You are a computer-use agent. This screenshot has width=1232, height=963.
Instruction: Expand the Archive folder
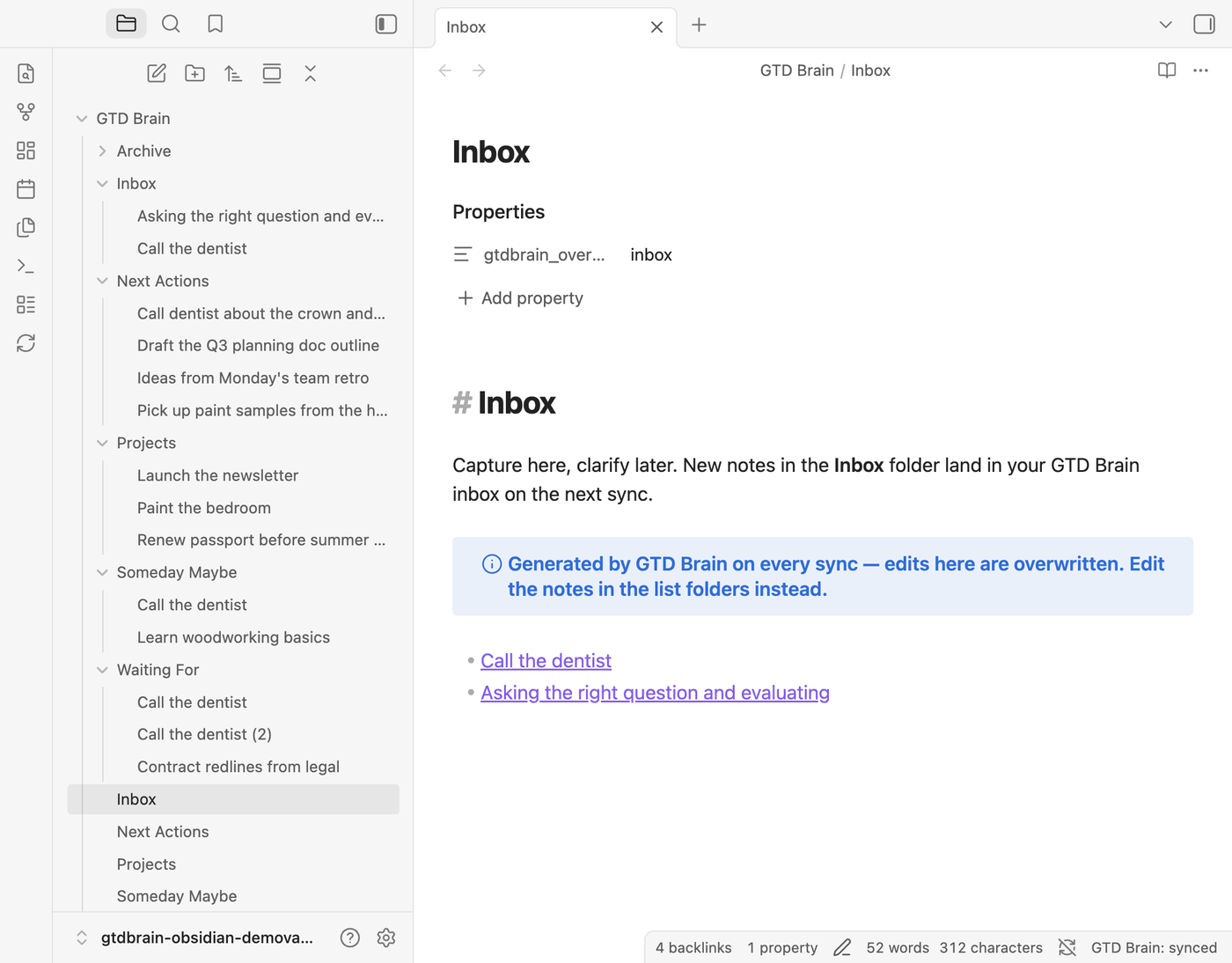(102, 151)
